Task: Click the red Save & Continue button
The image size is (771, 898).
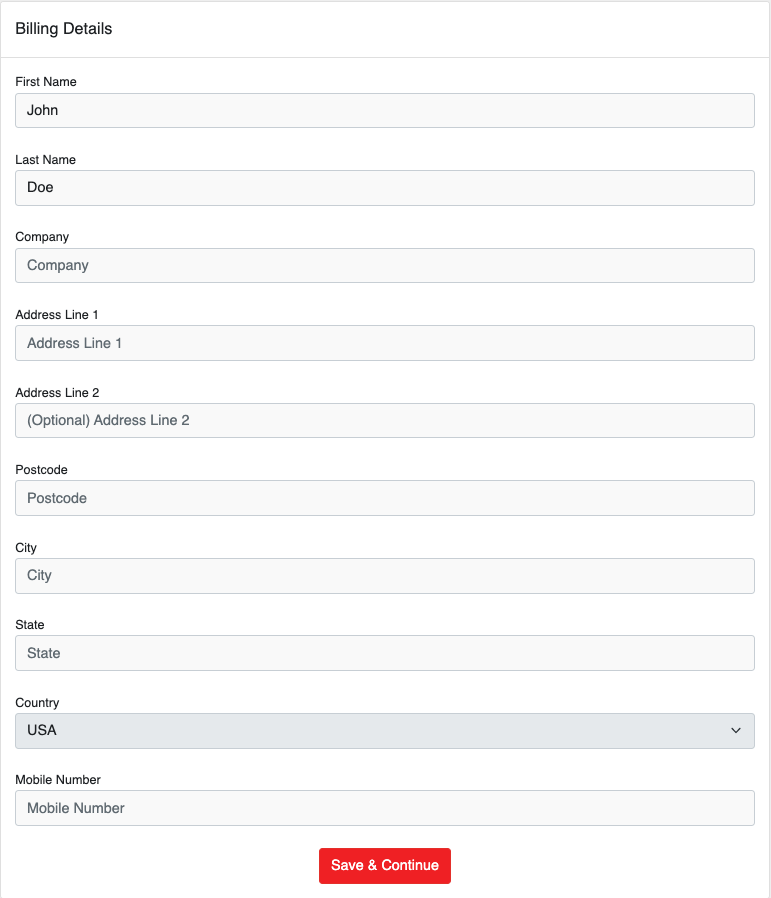Action: [x=385, y=866]
